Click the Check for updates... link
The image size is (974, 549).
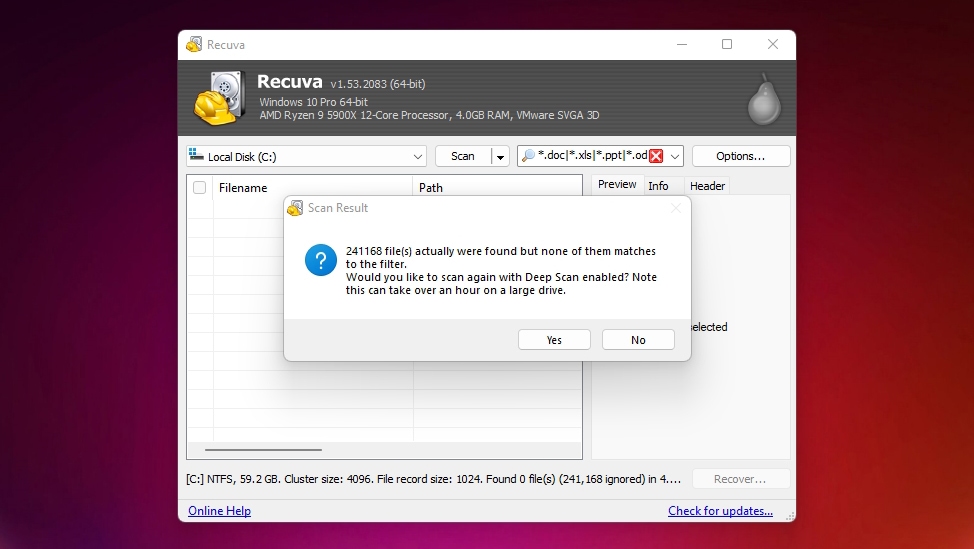point(721,510)
